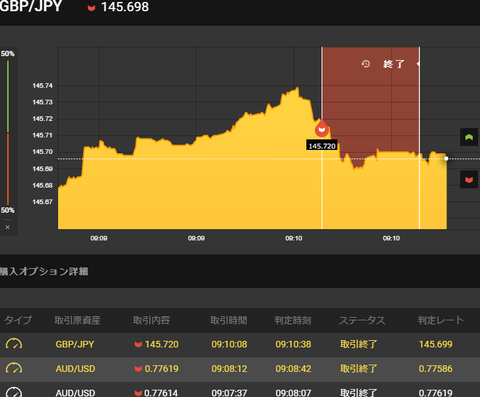480x397 pixels.
Task: Click the 145.67 price axis label
Action: pos(42,202)
